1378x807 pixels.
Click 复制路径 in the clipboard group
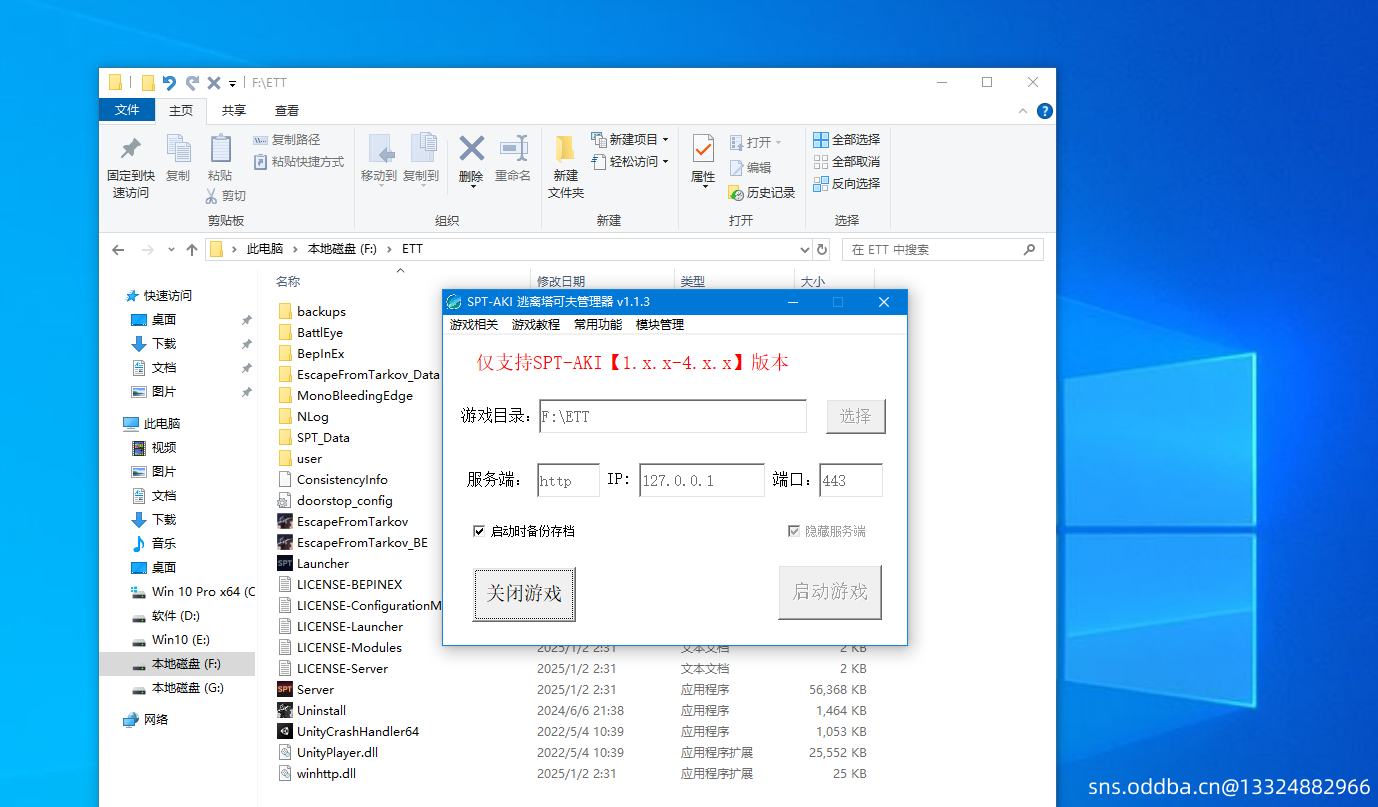[287, 140]
